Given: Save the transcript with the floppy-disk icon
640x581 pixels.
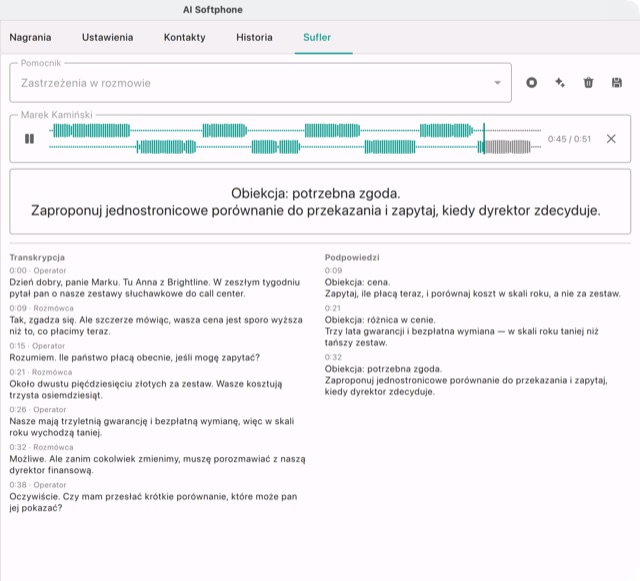Looking at the screenshot, I should 617,83.
